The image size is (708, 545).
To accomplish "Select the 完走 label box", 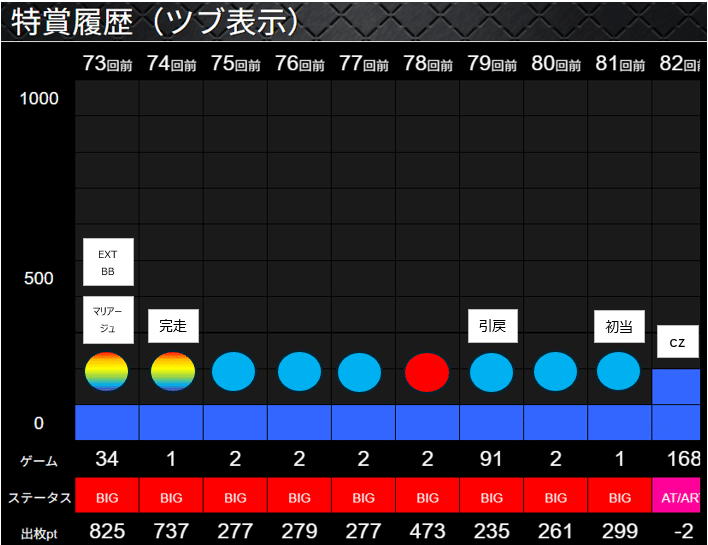I will click(x=173, y=326).
